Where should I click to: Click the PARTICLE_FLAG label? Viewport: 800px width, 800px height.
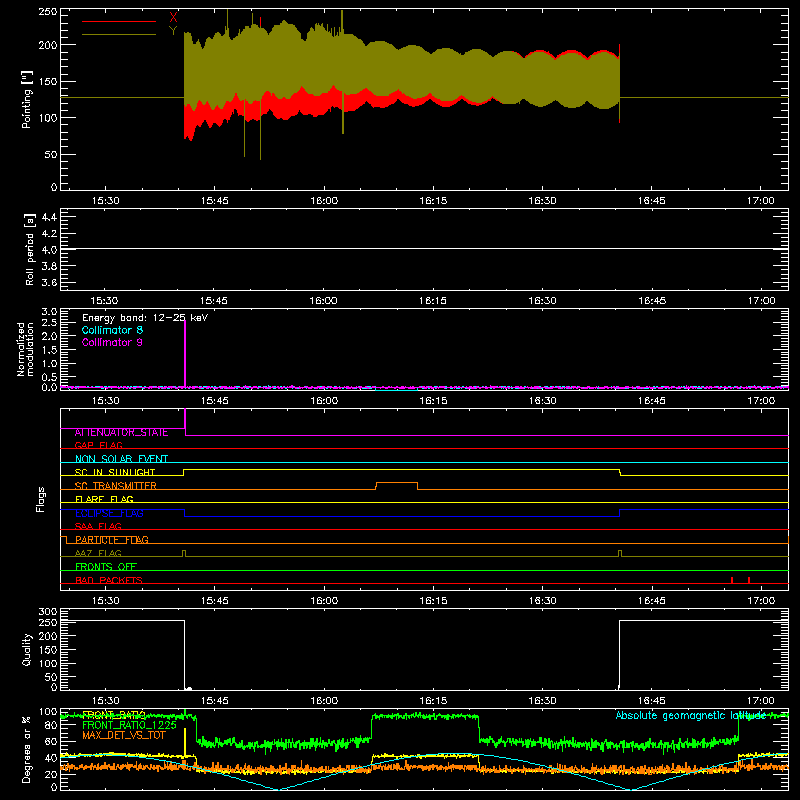[x=112, y=540]
